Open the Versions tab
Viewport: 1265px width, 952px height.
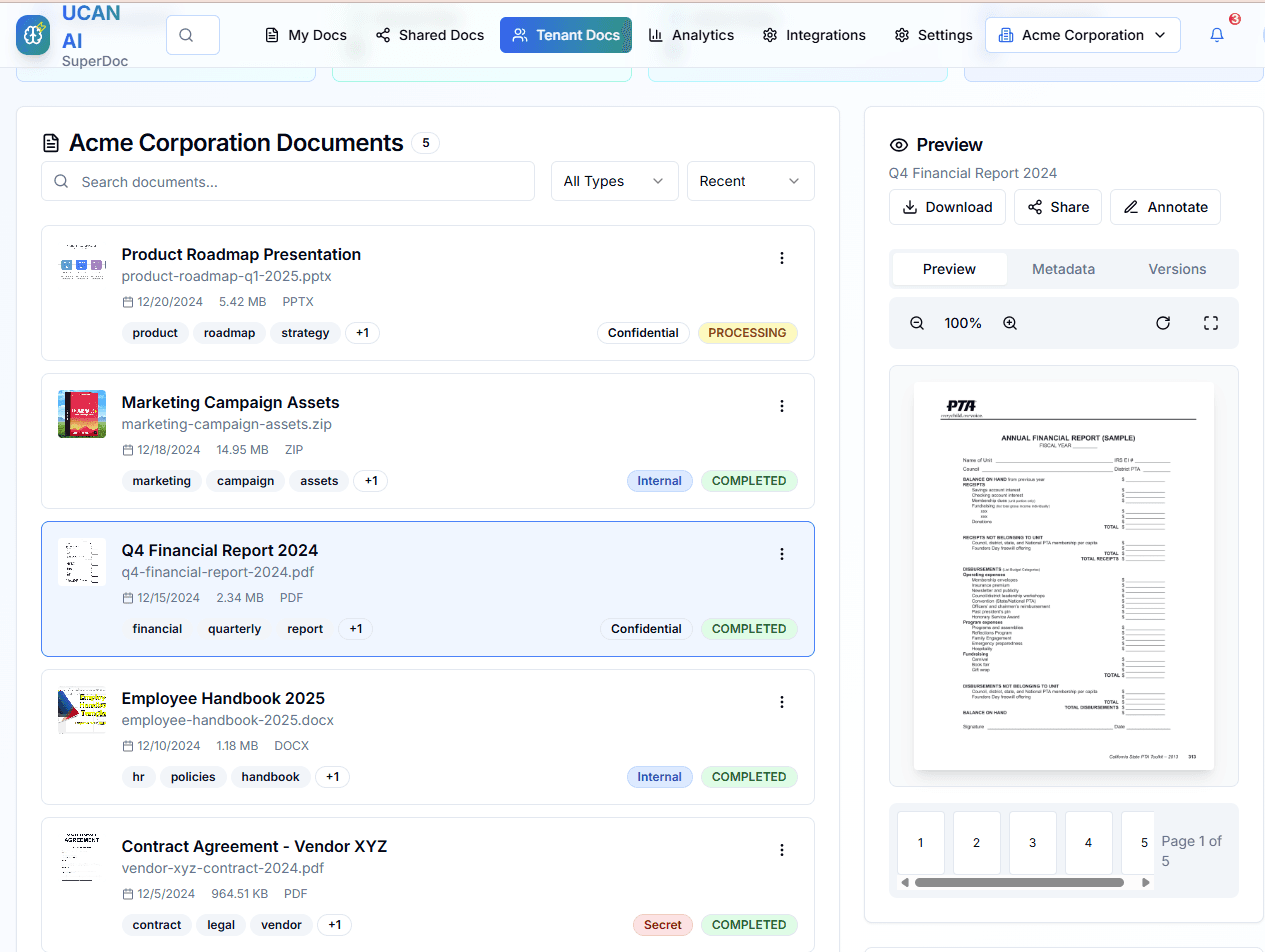(1177, 269)
